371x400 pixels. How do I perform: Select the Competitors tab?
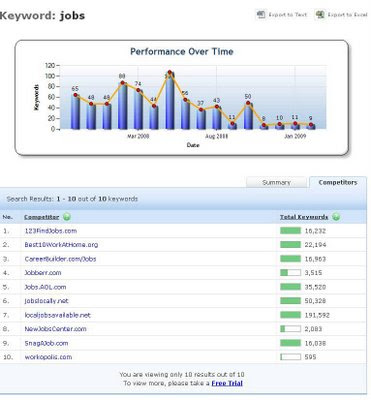tap(338, 182)
